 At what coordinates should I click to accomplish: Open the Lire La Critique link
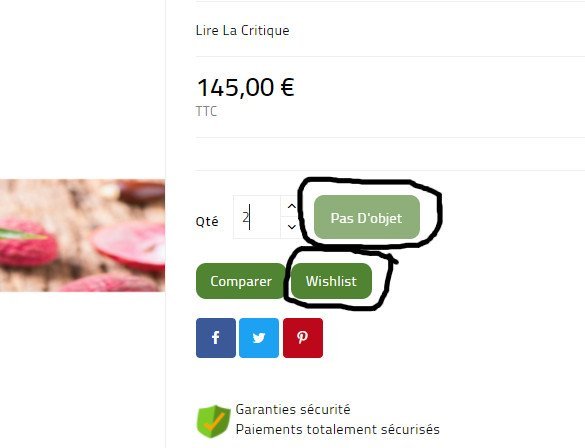[x=243, y=31]
